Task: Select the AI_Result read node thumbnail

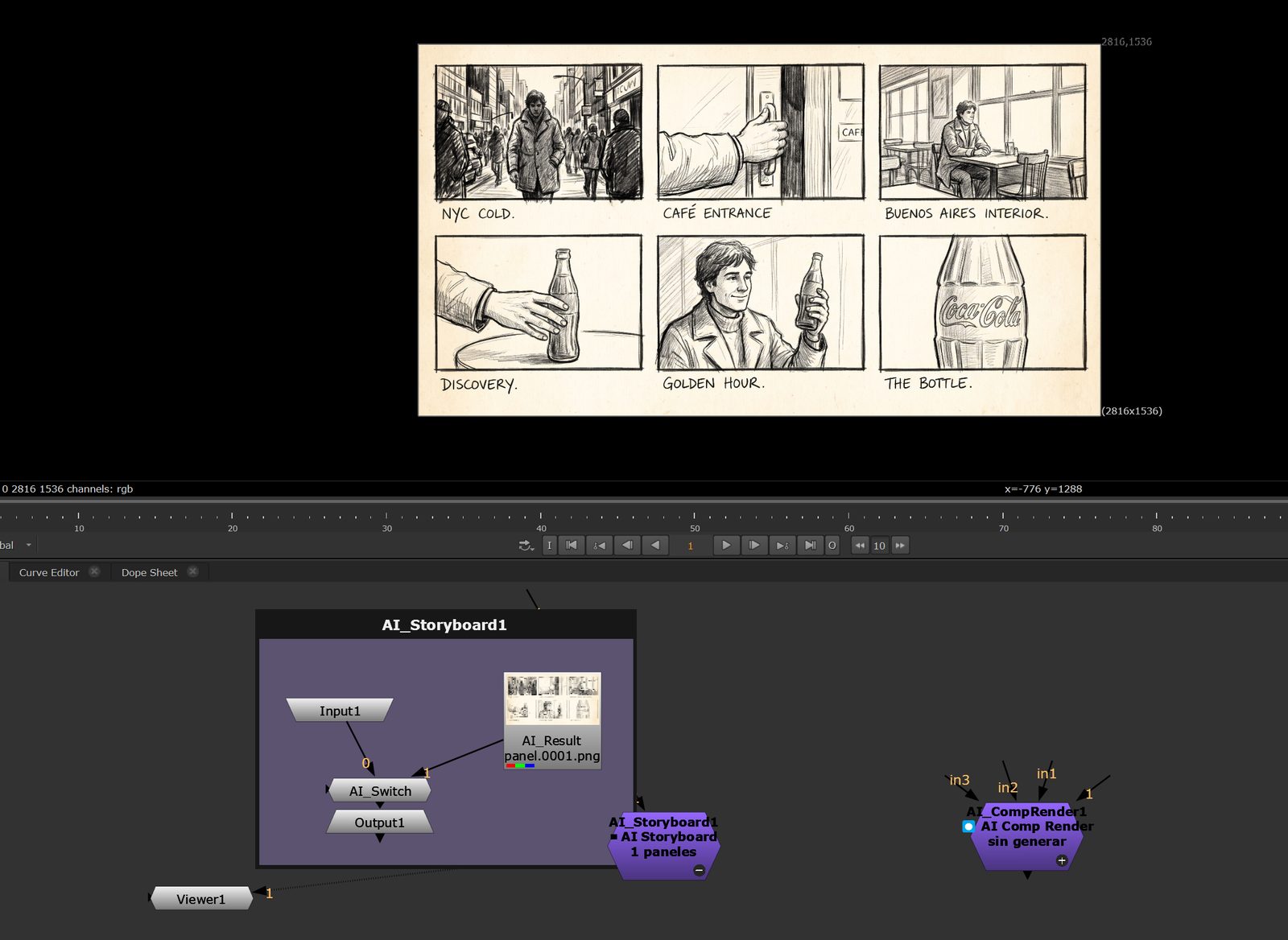Action: pyautogui.click(x=552, y=699)
